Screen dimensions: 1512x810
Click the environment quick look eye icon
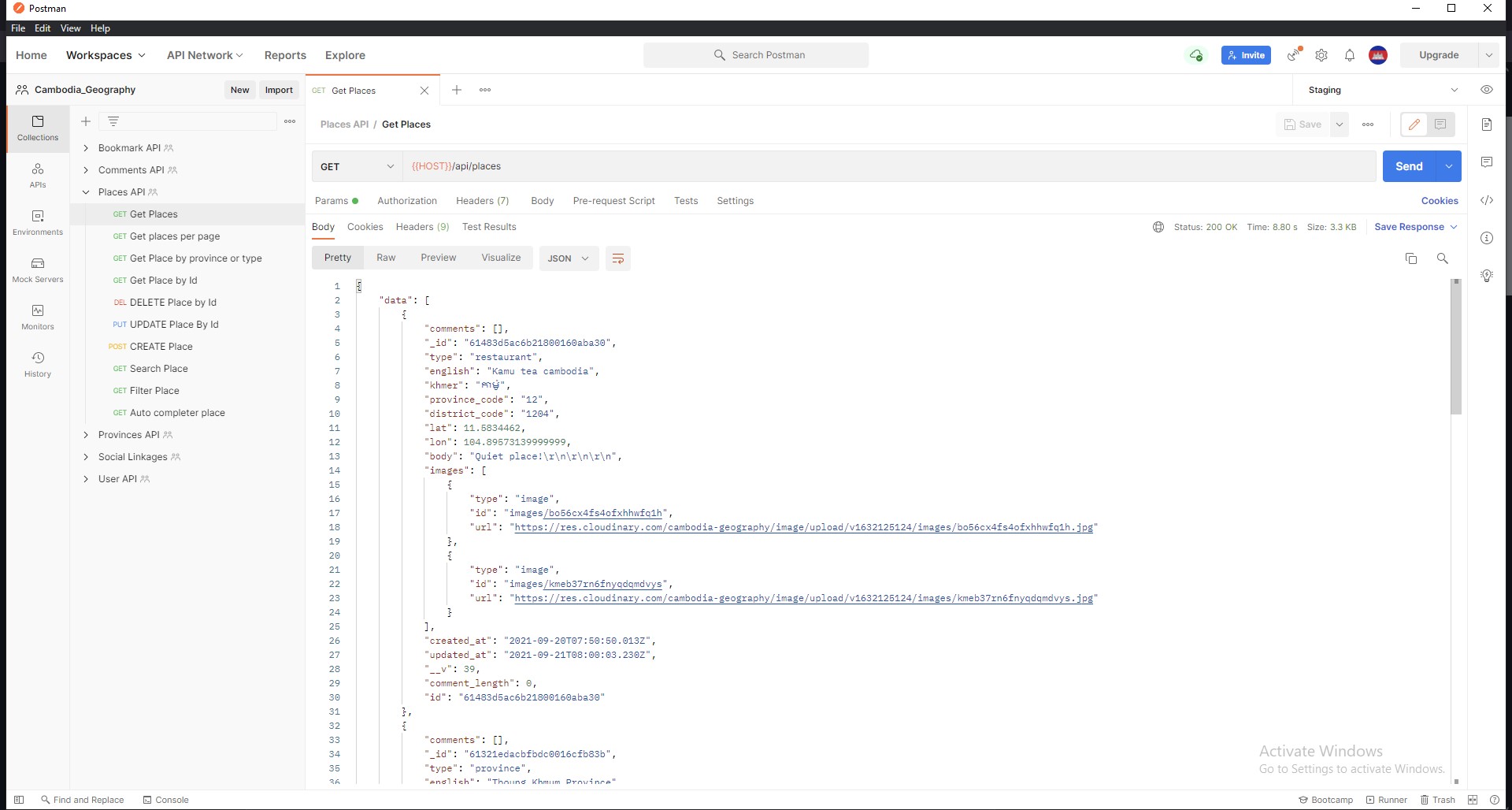(1487, 90)
